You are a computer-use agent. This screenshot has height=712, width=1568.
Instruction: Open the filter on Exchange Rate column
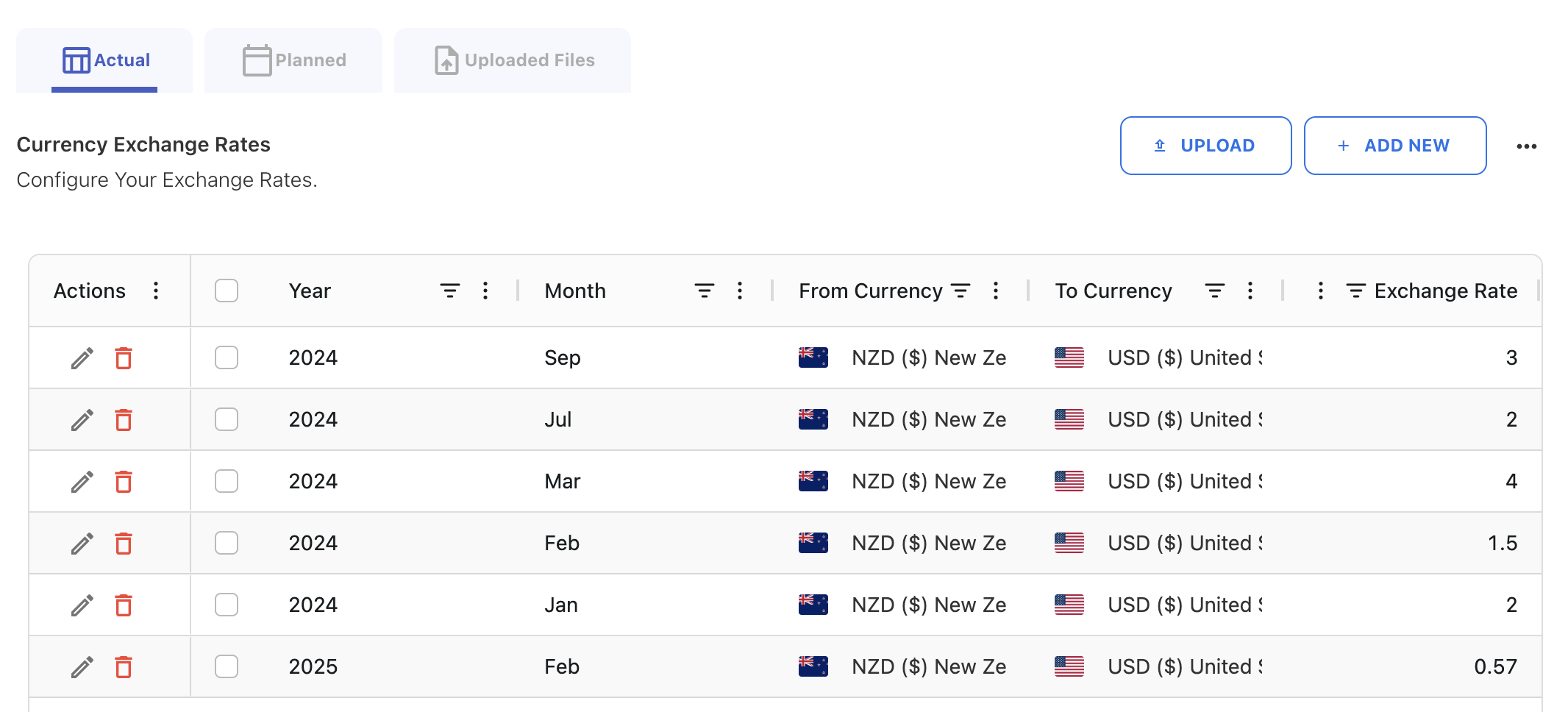(1355, 291)
